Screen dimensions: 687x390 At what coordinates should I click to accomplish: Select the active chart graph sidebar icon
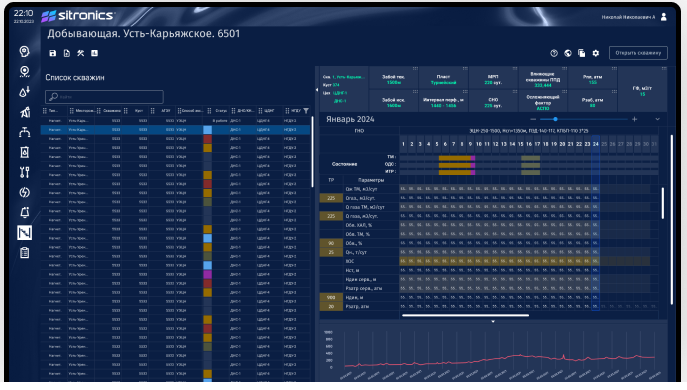pyautogui.click(x=25, y=233)
